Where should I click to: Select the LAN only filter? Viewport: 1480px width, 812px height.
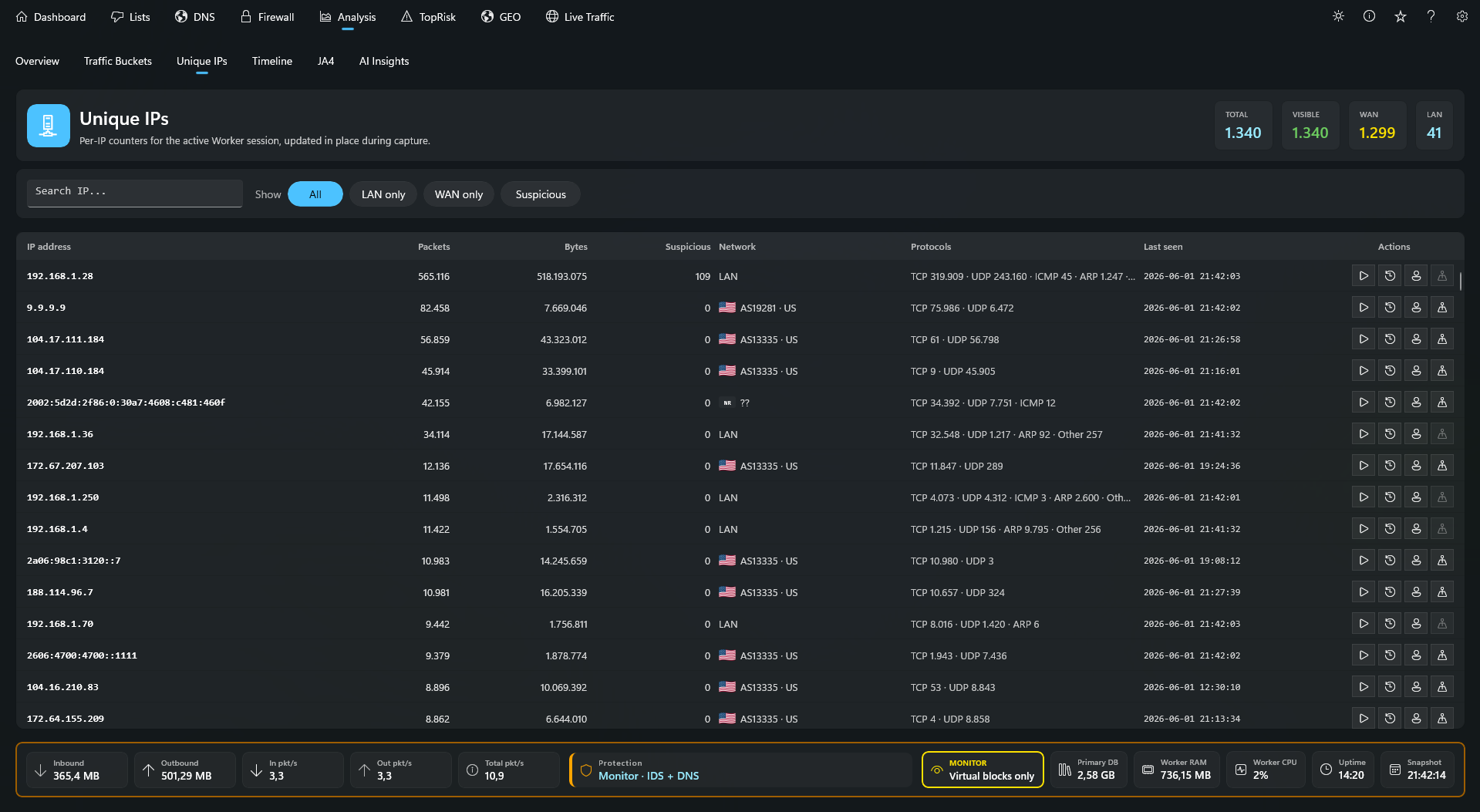pos(383,194)
